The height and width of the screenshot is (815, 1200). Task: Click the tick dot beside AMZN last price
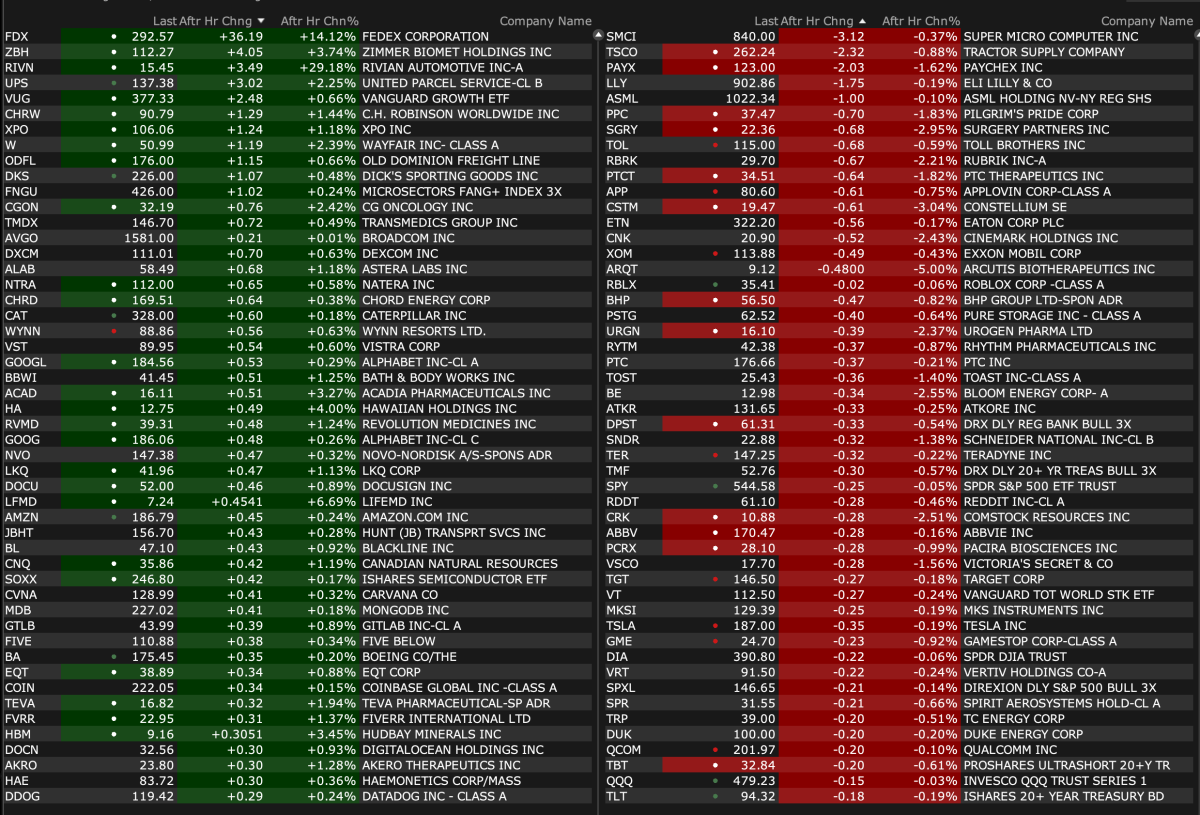click(x=115, y=517)
